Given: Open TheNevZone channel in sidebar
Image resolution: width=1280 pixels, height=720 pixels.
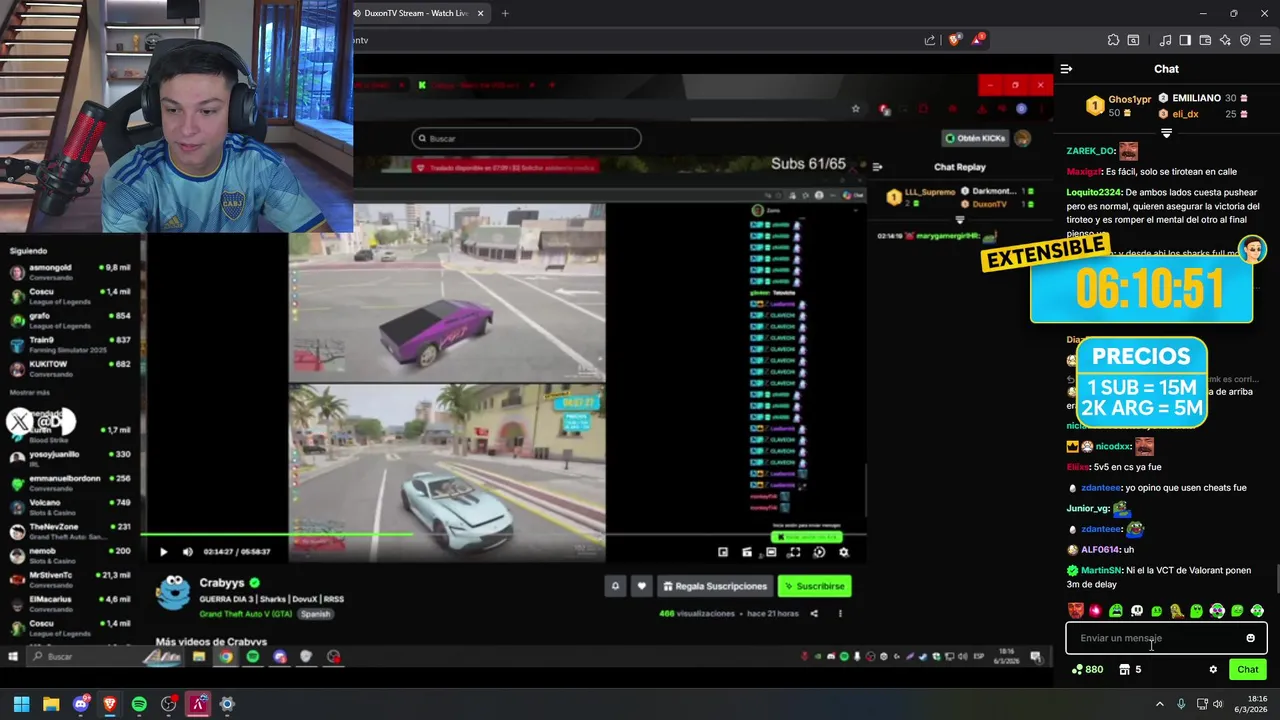Looking at the screenshot, I should pos(70,530).
